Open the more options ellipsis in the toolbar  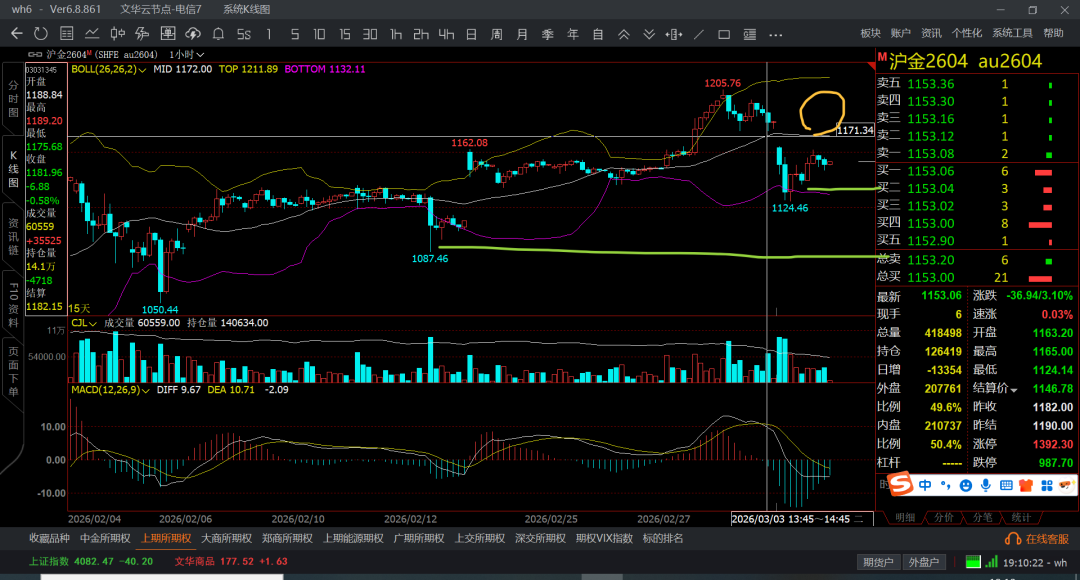click(x=776, y=34)
